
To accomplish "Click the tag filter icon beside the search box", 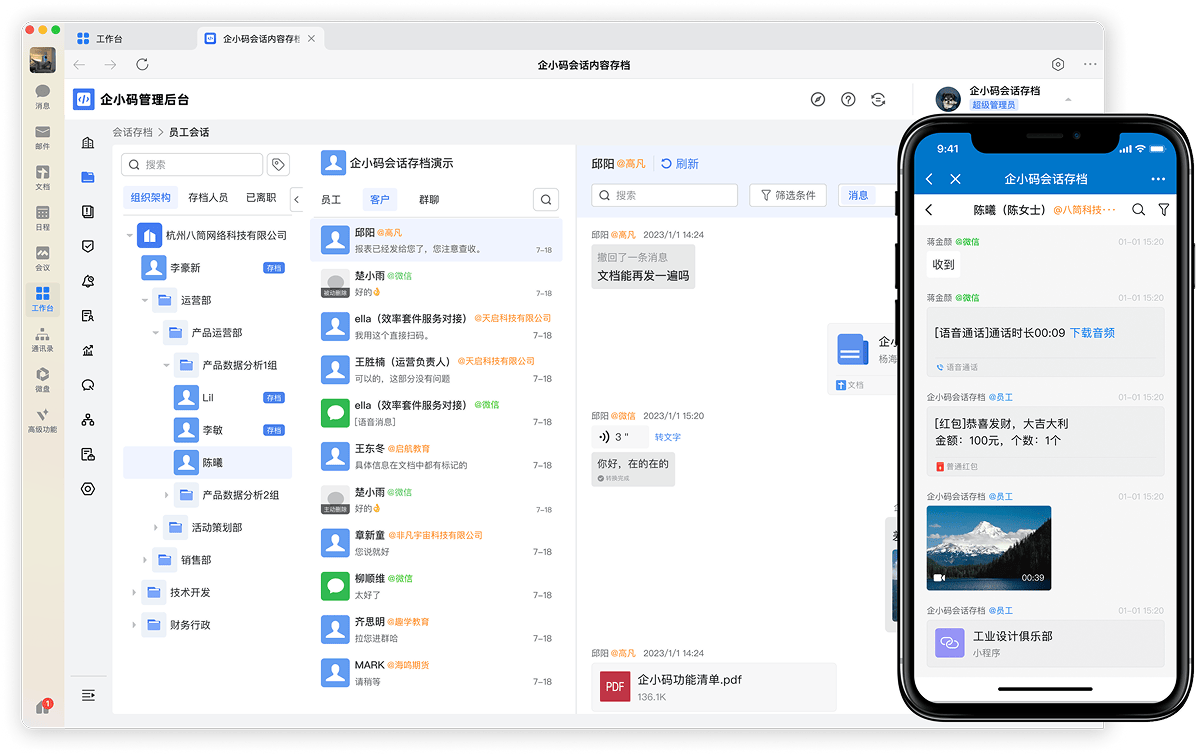I will pos(278,164).
